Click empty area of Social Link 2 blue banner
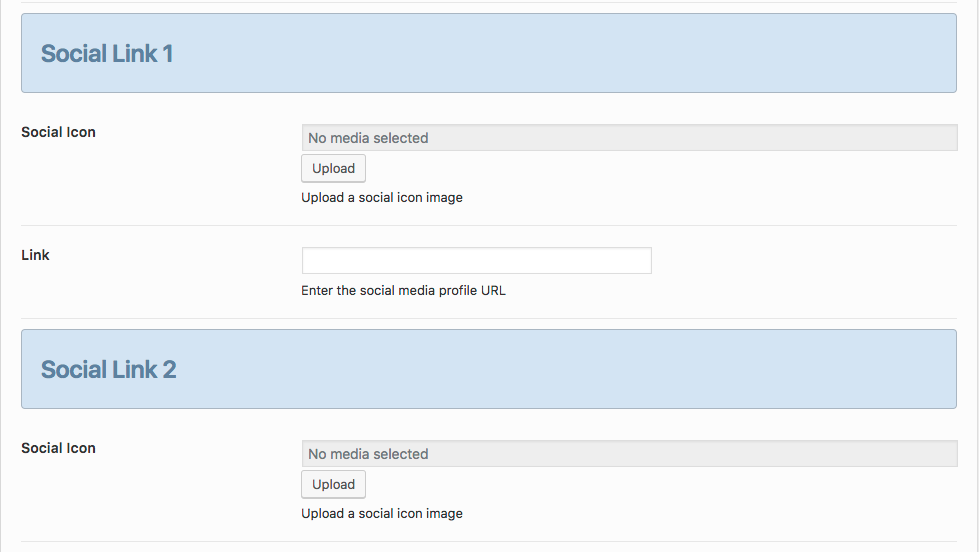The height and width of the screenshot is (552, 979). [562, 370]
